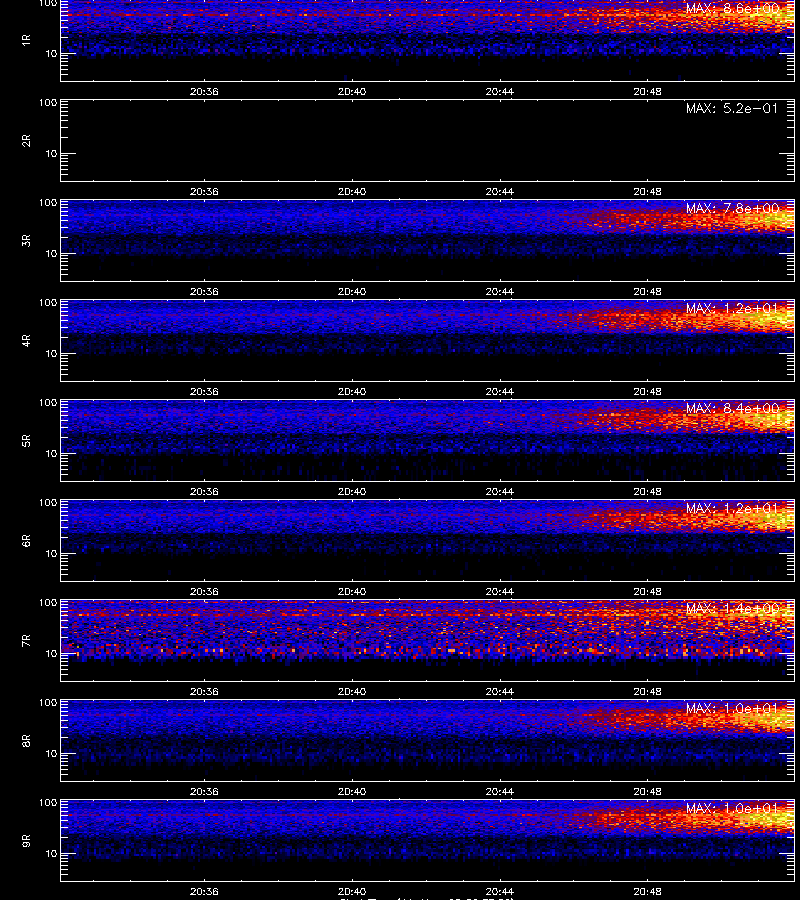Click the 100 y-axis tick label of panel 2R
This screenshot has width=800, height=900.
[48, 103]
